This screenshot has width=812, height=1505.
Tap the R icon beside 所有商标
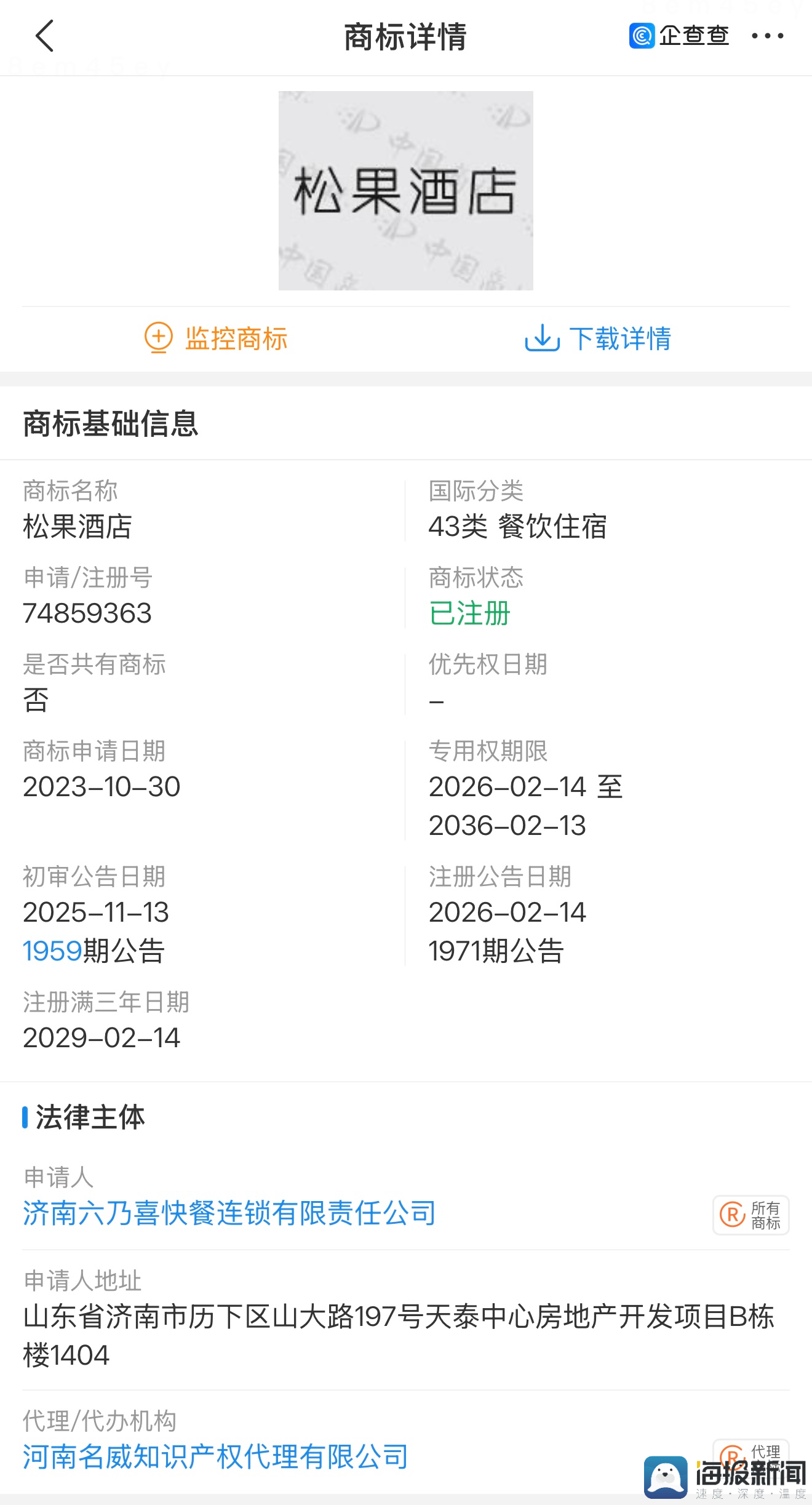click(732, 1215)
